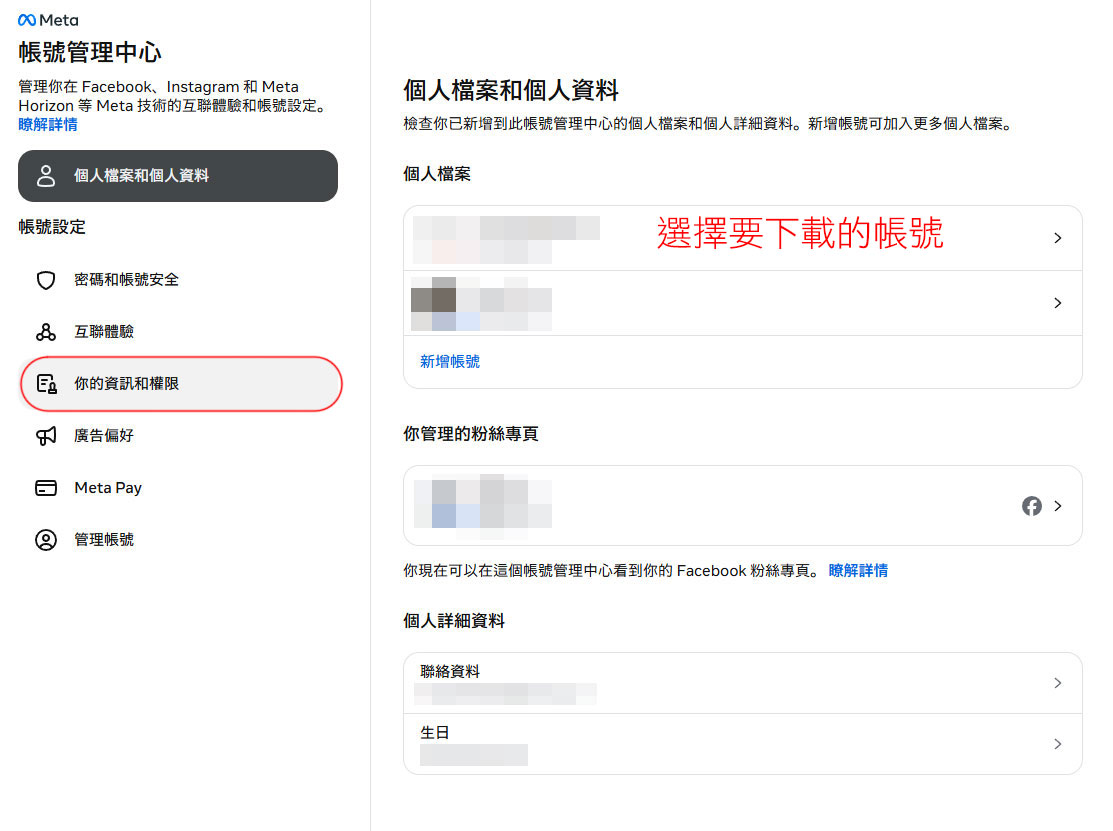Click the megaphone icon for 廣告偏好
Viewport: 1113px width, 831px height.
click(46, 435)
